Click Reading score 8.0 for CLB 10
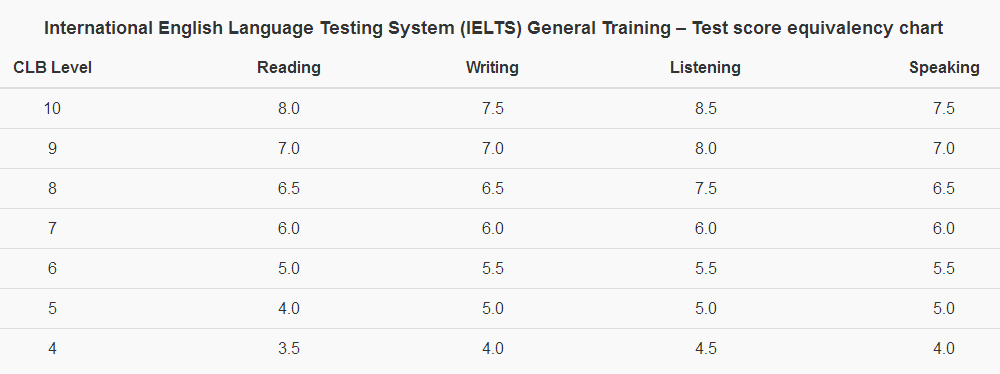1000x374 pixels. 289,108
